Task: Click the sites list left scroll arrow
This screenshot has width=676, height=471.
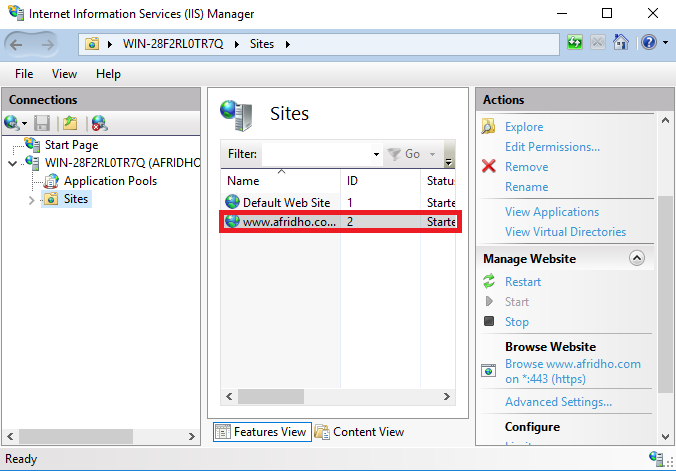Action: pyautogui.click(x=229, y=397)
